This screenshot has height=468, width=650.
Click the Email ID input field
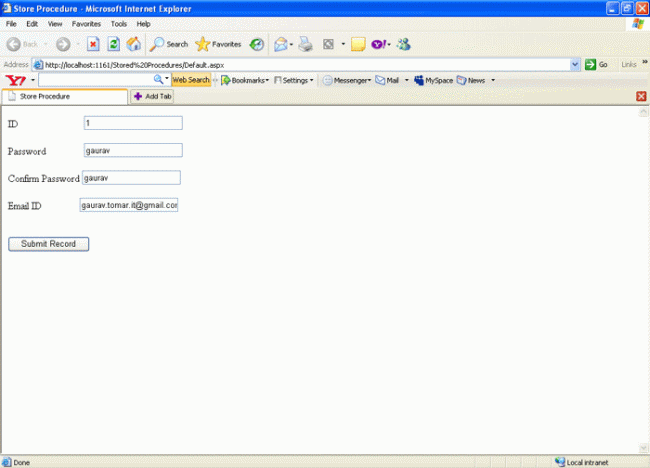click(x=129, y=205)
